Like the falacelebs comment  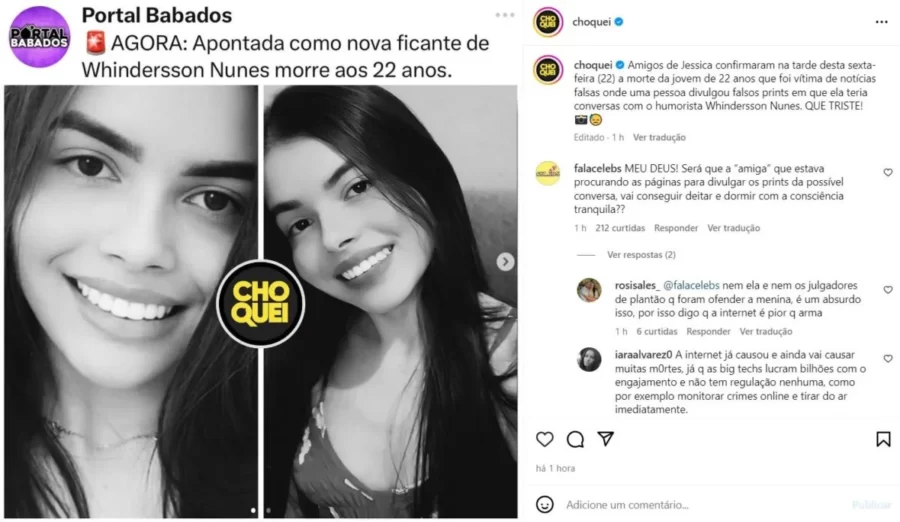click(x=888, y=172)
